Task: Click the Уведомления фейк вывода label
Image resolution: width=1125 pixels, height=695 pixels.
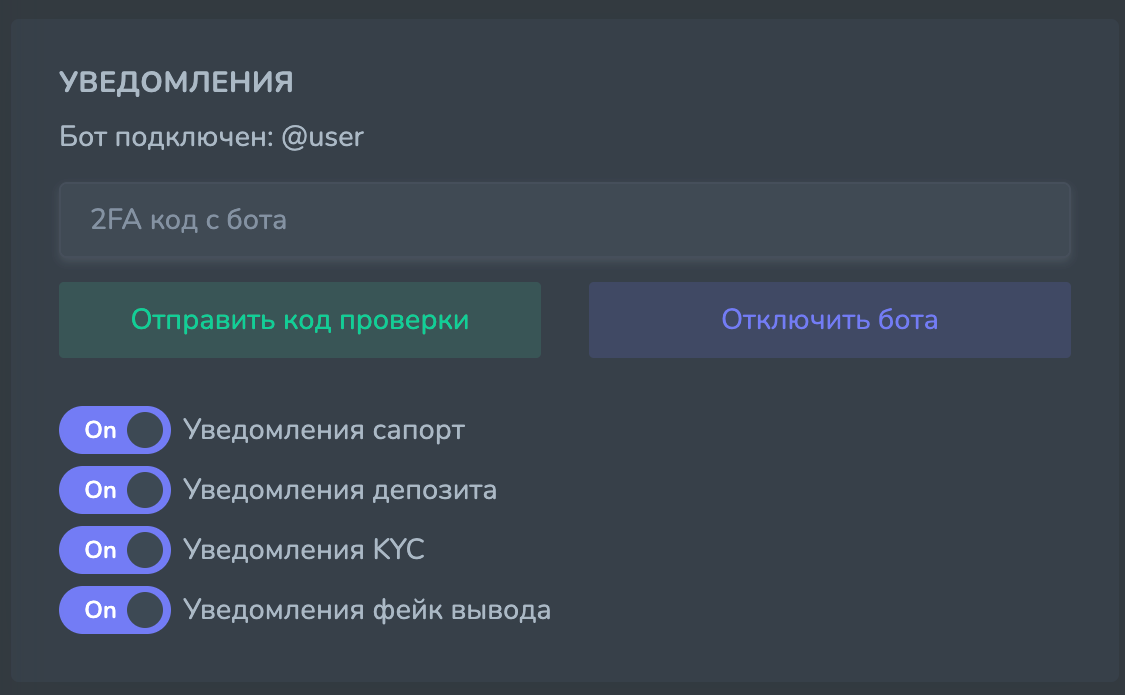Action: [367, 610]
